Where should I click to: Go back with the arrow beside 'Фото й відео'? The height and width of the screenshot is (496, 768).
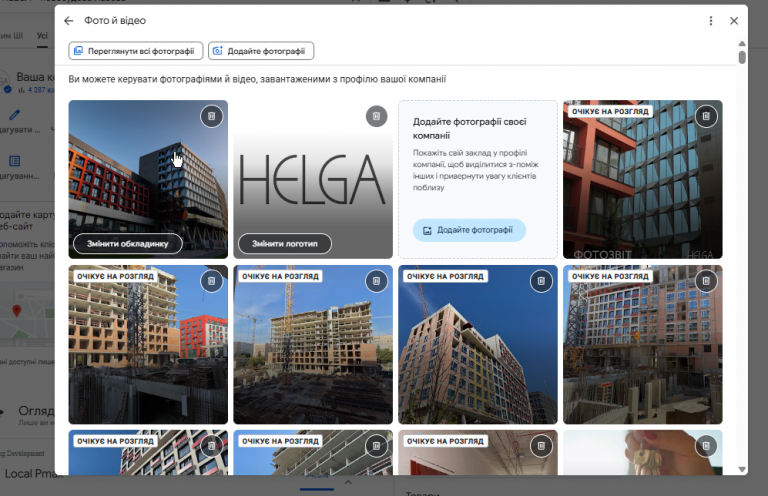click(69, 21)
